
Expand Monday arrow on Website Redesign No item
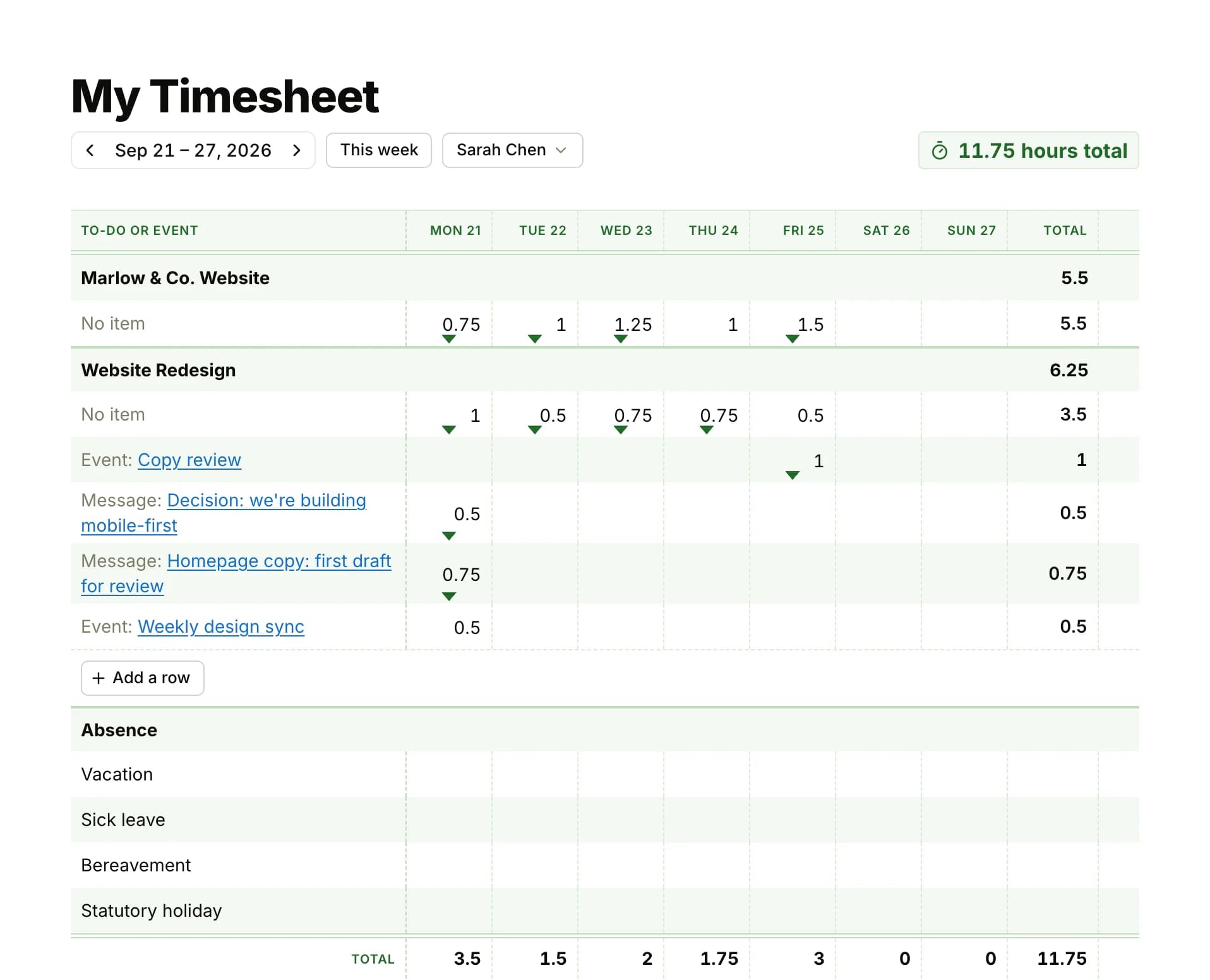(449, 430)
